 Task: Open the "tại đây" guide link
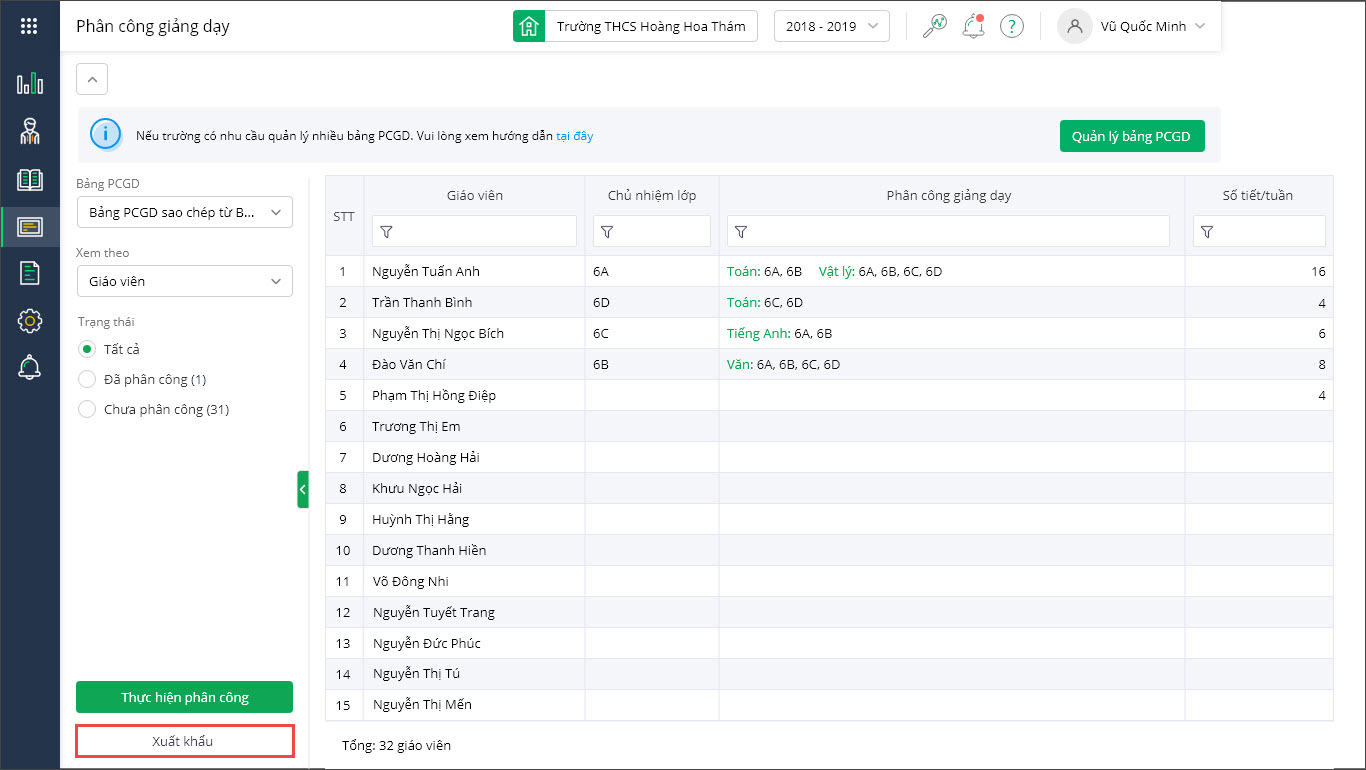tap(575, 136)
